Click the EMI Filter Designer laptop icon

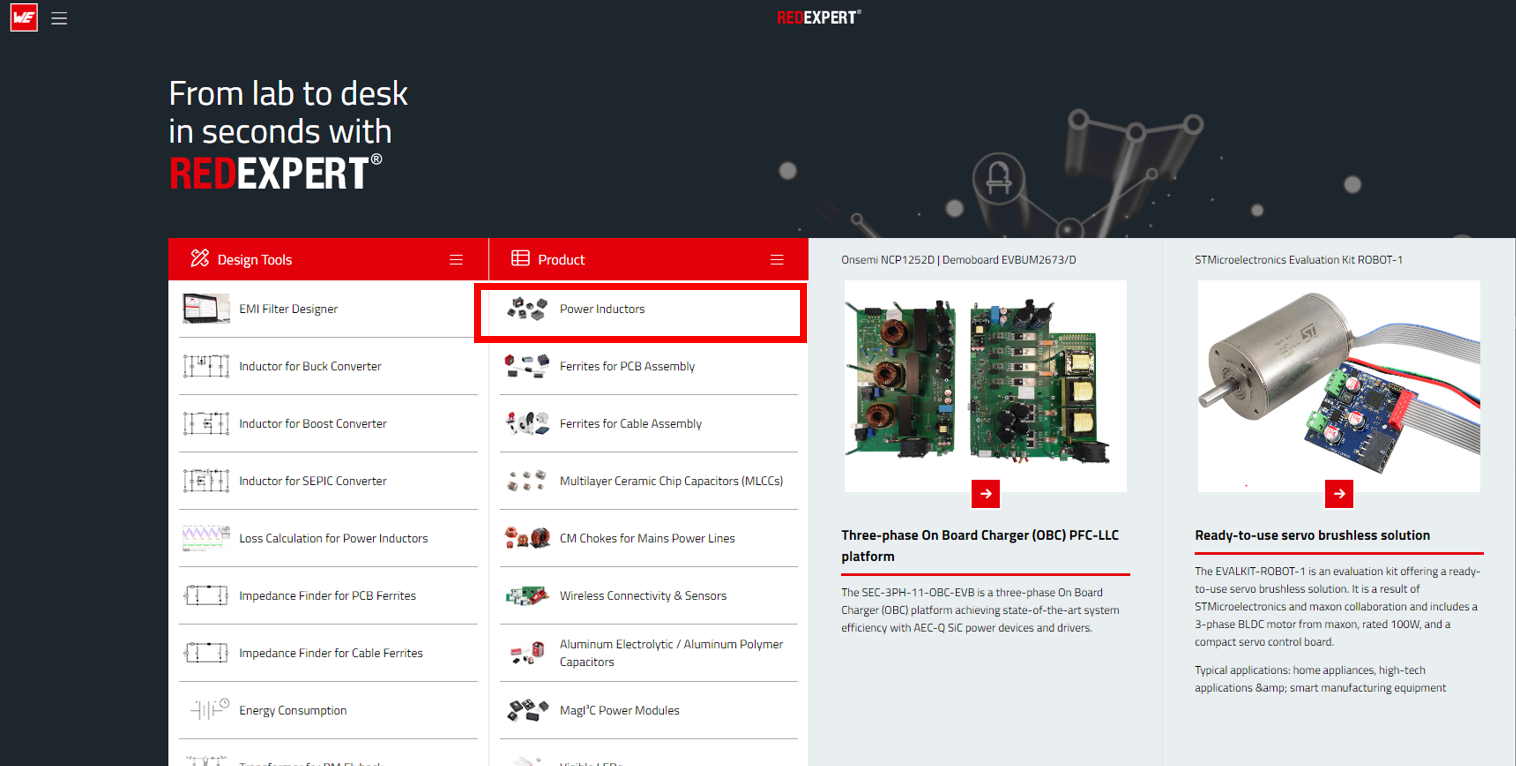[x=206, y=309]
